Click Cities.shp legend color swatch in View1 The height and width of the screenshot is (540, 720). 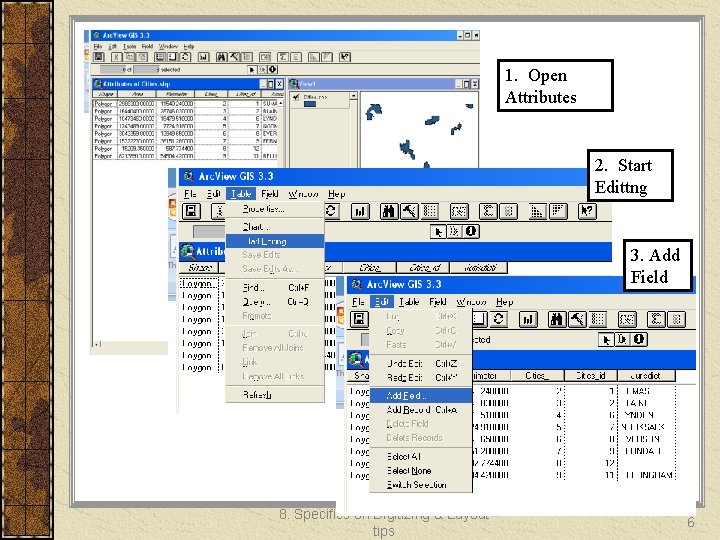310,104
